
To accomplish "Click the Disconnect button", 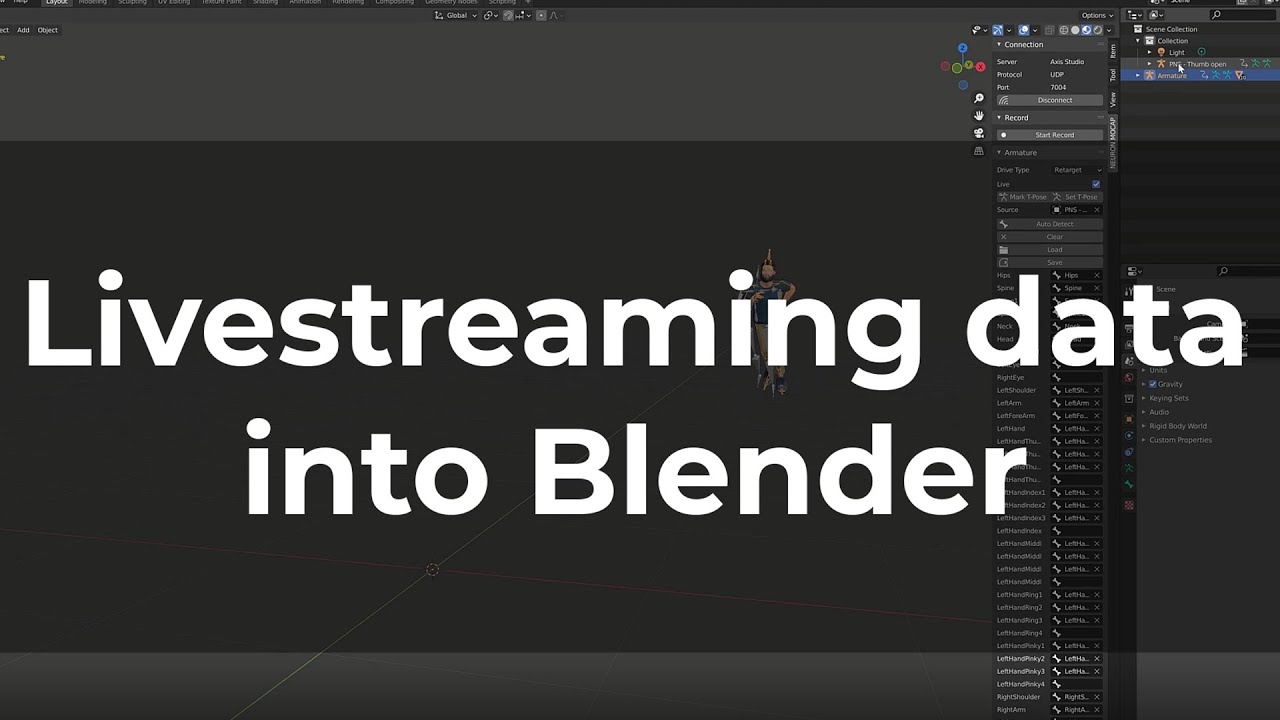I will [1050, 100].
